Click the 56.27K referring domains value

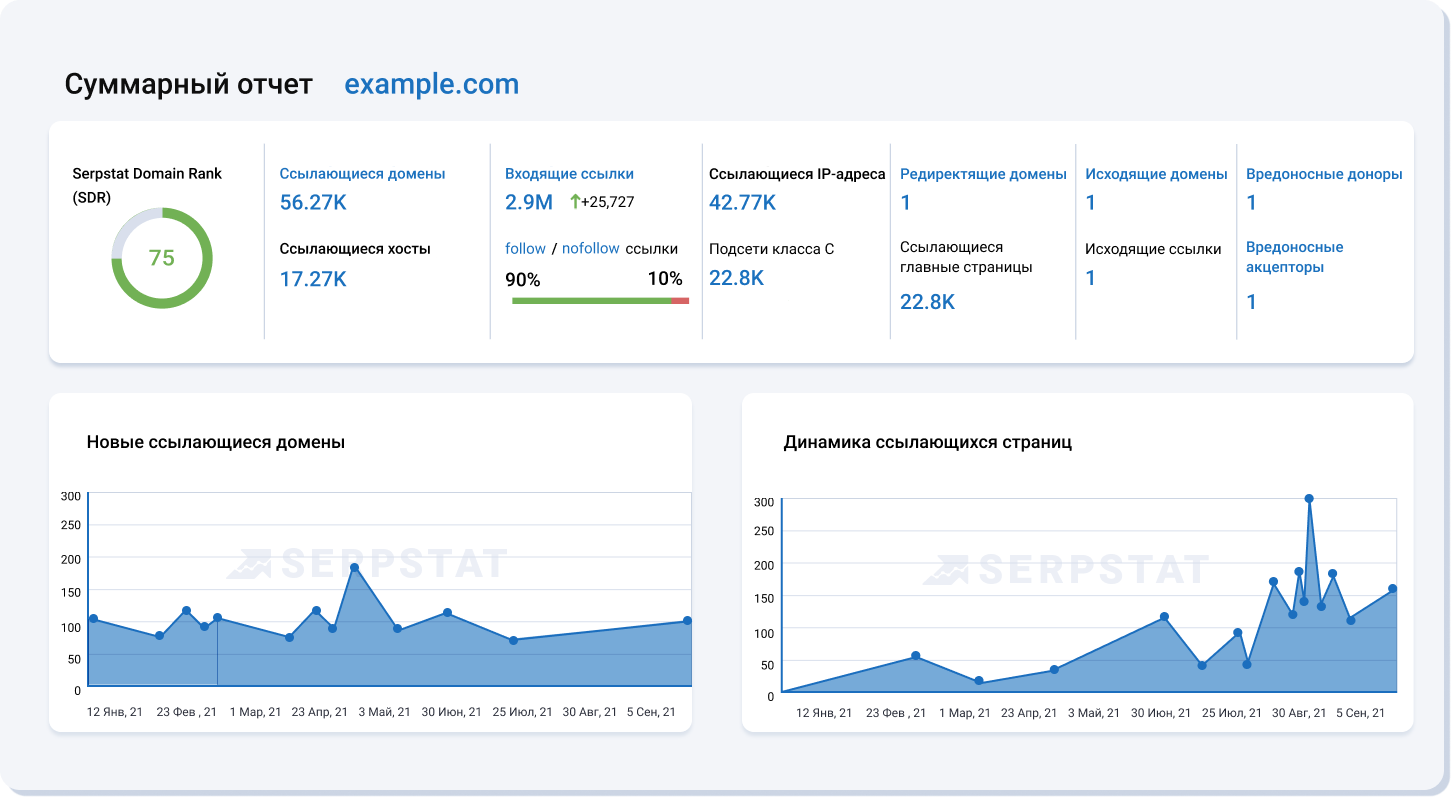312,203
